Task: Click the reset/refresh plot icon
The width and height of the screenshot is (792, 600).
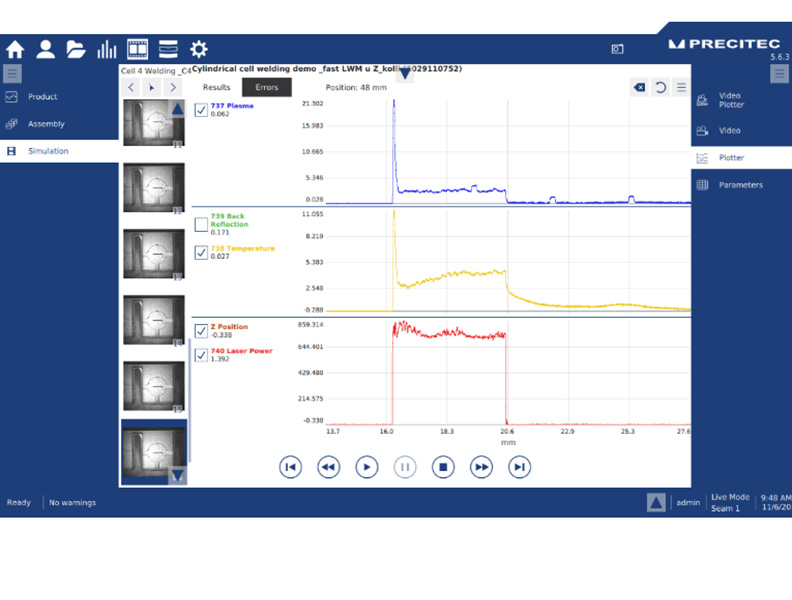Action: (660, 88)
